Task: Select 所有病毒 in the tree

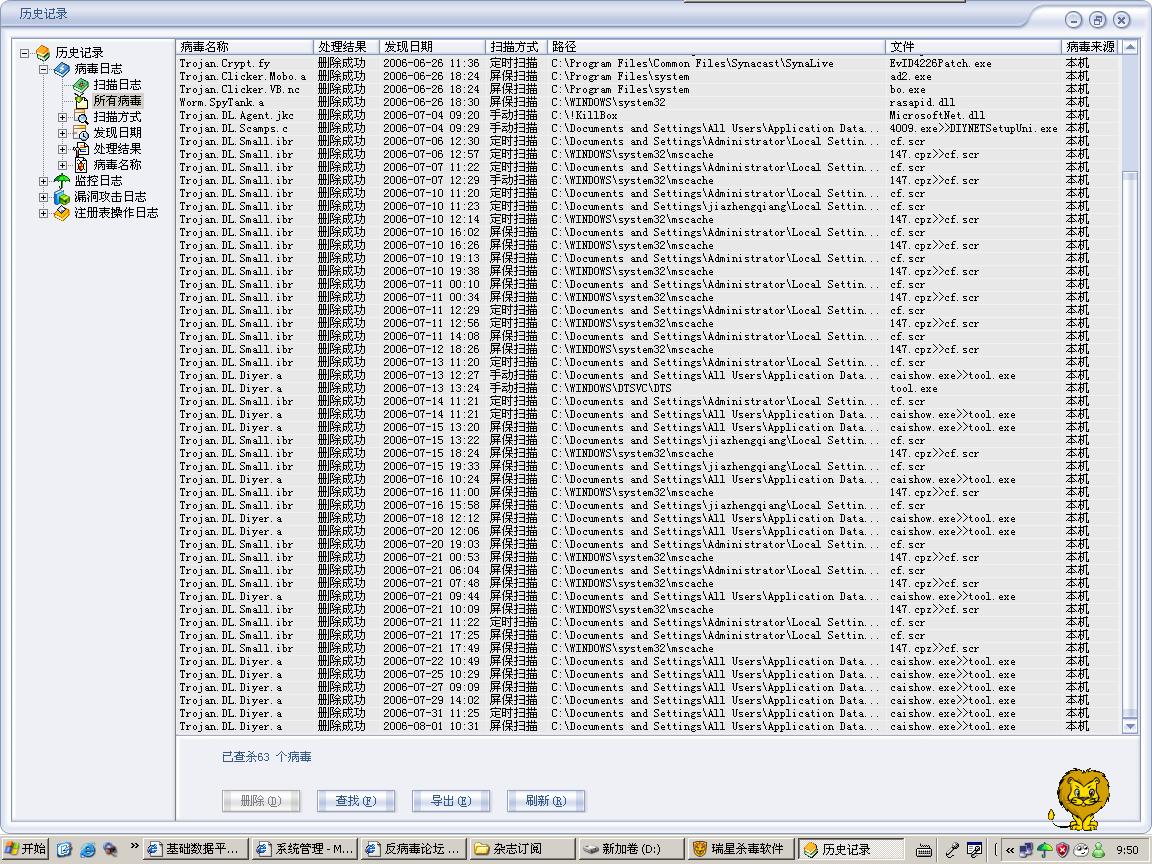Action: click(x=117, y=101)
